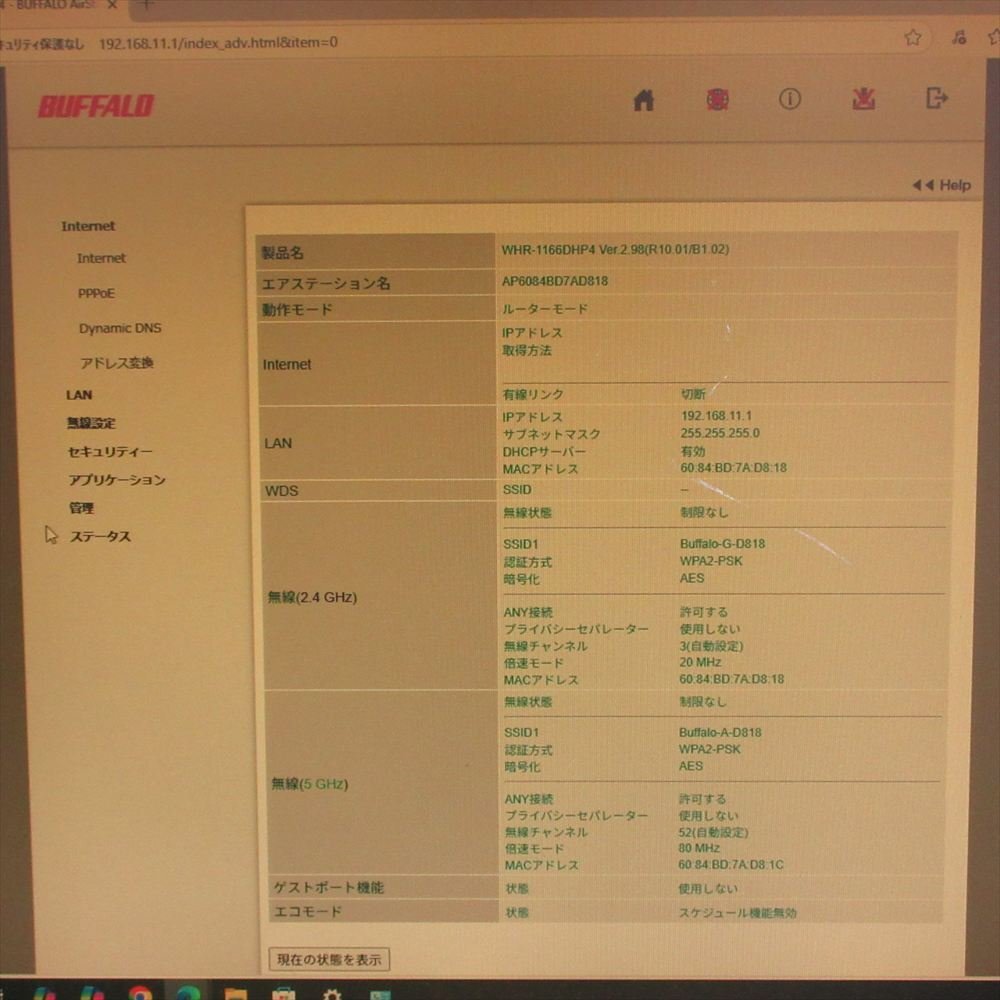Image resolution: width=1000 pixels, height=1000 pixels.
Task: Click the LAN IP address 192.168.11.1 value
Action: (716, 416)
